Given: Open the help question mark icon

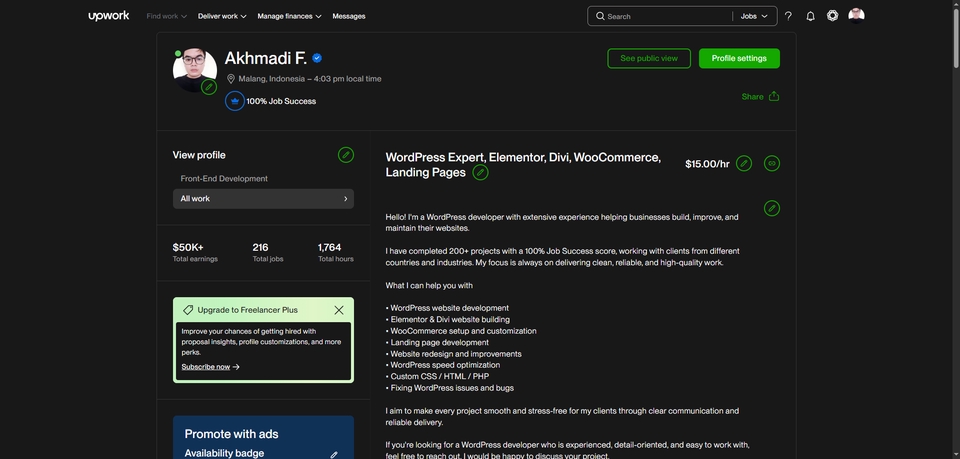Looking at the screenshot, I should 788,17.
